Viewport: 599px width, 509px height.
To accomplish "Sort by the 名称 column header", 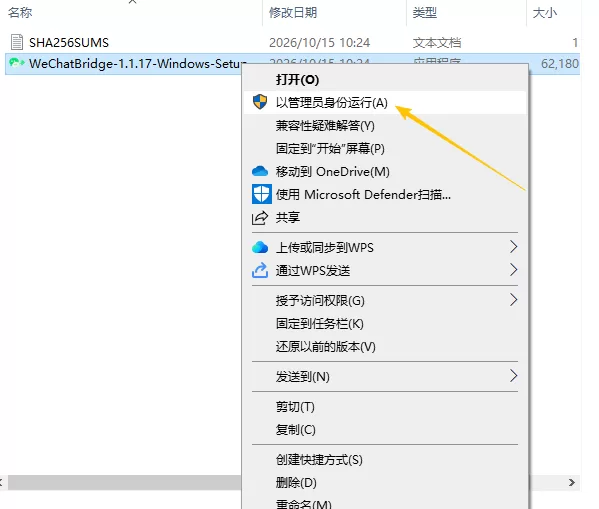I will [x=20, y=13].
